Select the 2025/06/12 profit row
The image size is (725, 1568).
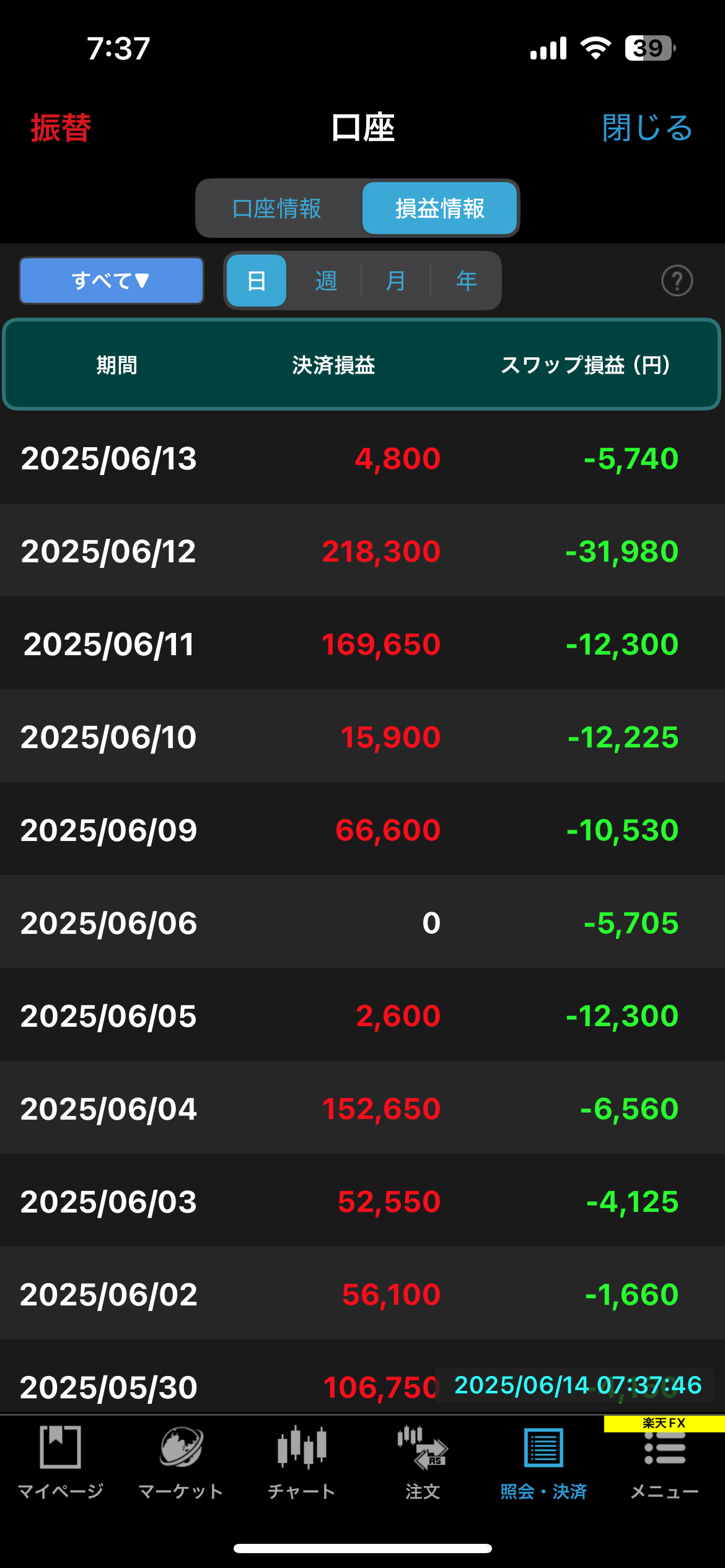(362, 551)
